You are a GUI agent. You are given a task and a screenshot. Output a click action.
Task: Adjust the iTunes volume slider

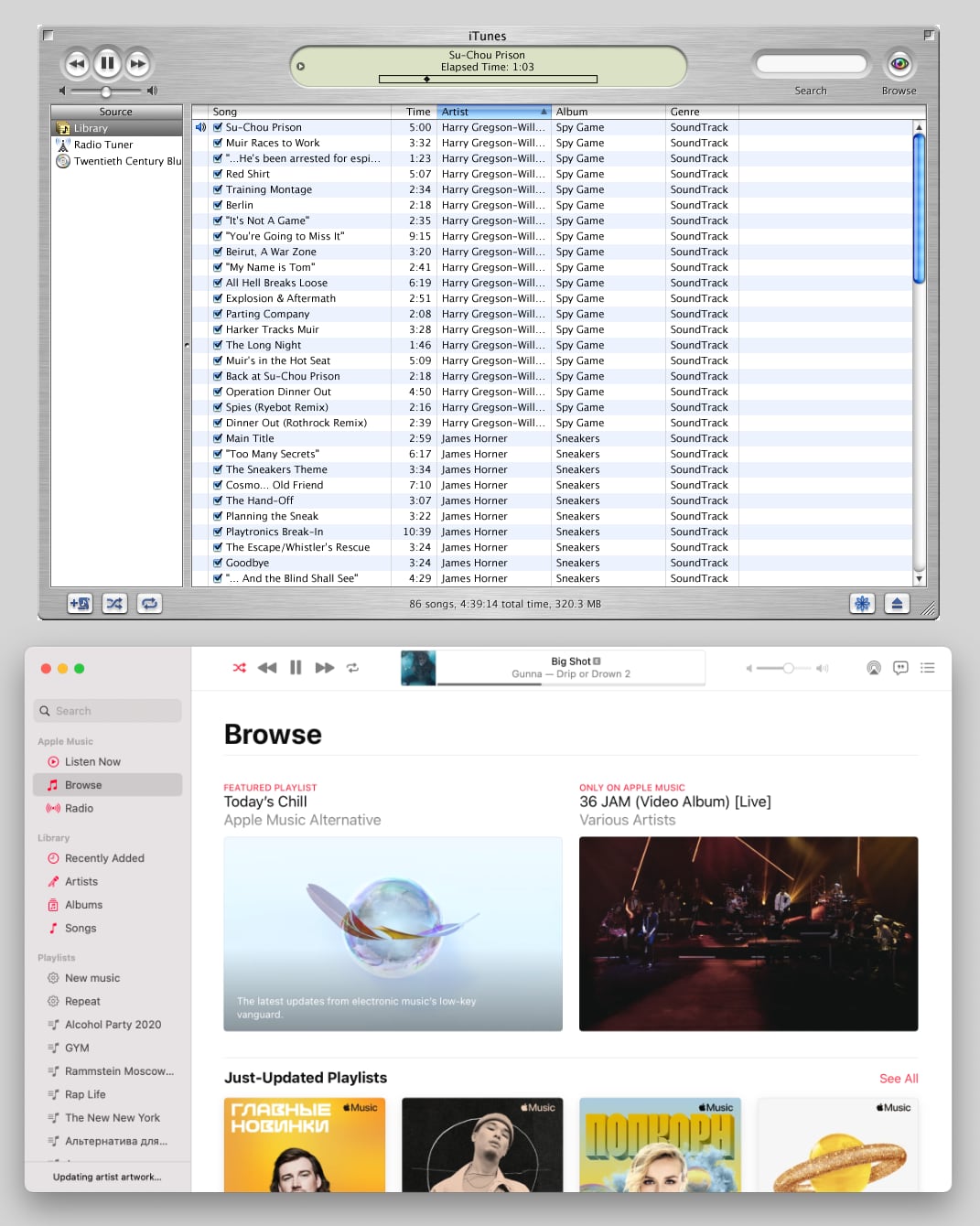106,91
